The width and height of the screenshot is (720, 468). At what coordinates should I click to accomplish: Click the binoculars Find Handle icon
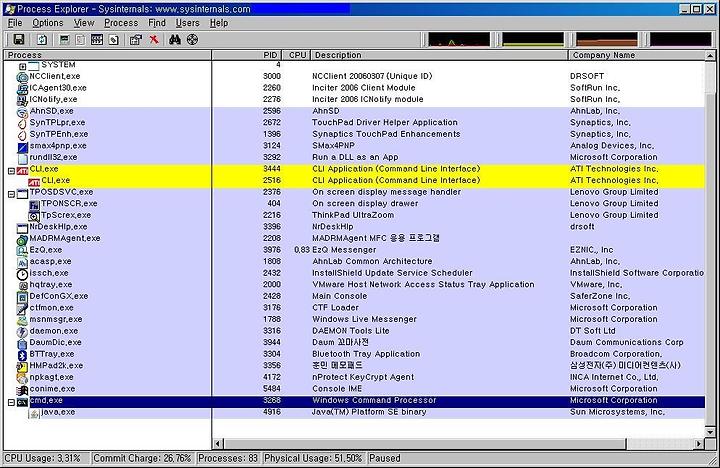tap(174, 39)
